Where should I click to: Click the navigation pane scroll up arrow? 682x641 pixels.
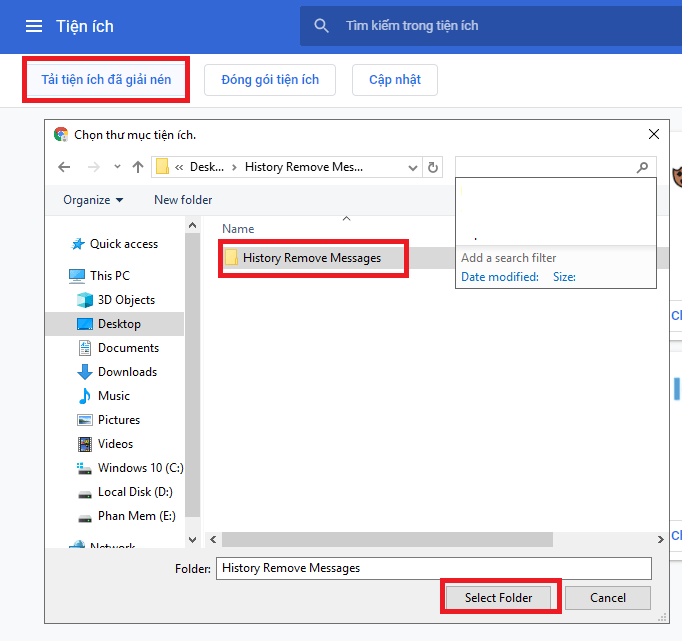[x=192, y=225]
